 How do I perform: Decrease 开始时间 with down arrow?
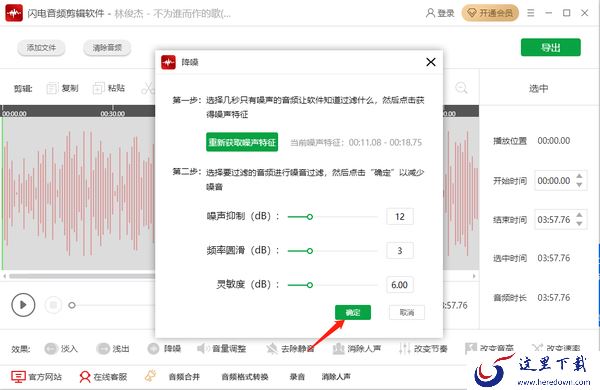tap(579, 185)
